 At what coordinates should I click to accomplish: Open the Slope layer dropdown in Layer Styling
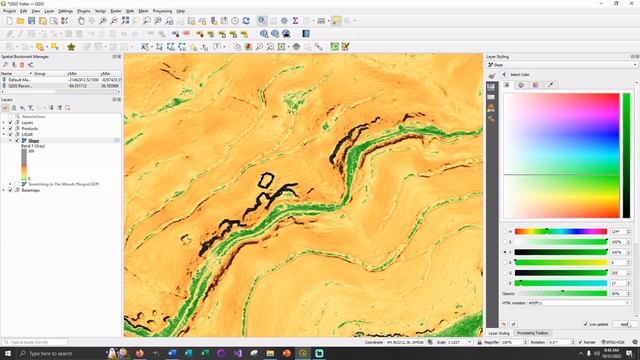point(562,65)
